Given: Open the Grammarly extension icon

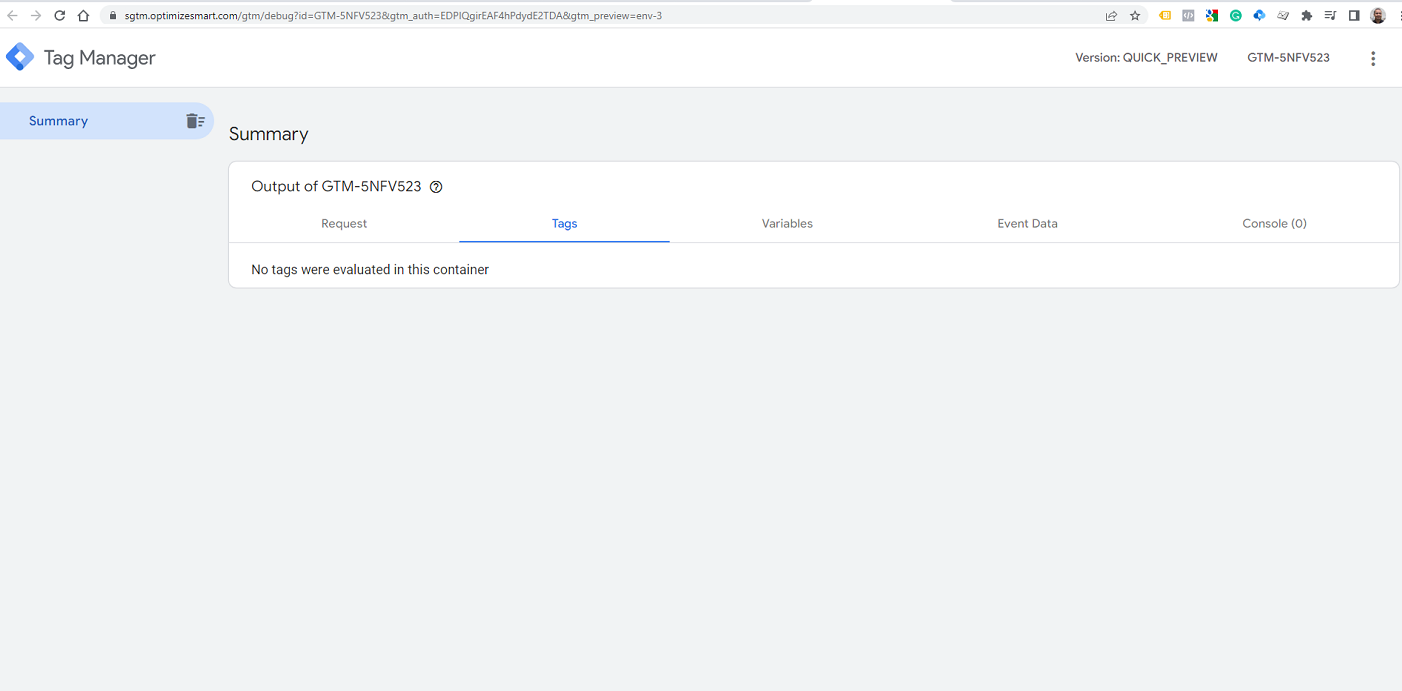Looking at the screenshot, I should [x=1236, y=16].
